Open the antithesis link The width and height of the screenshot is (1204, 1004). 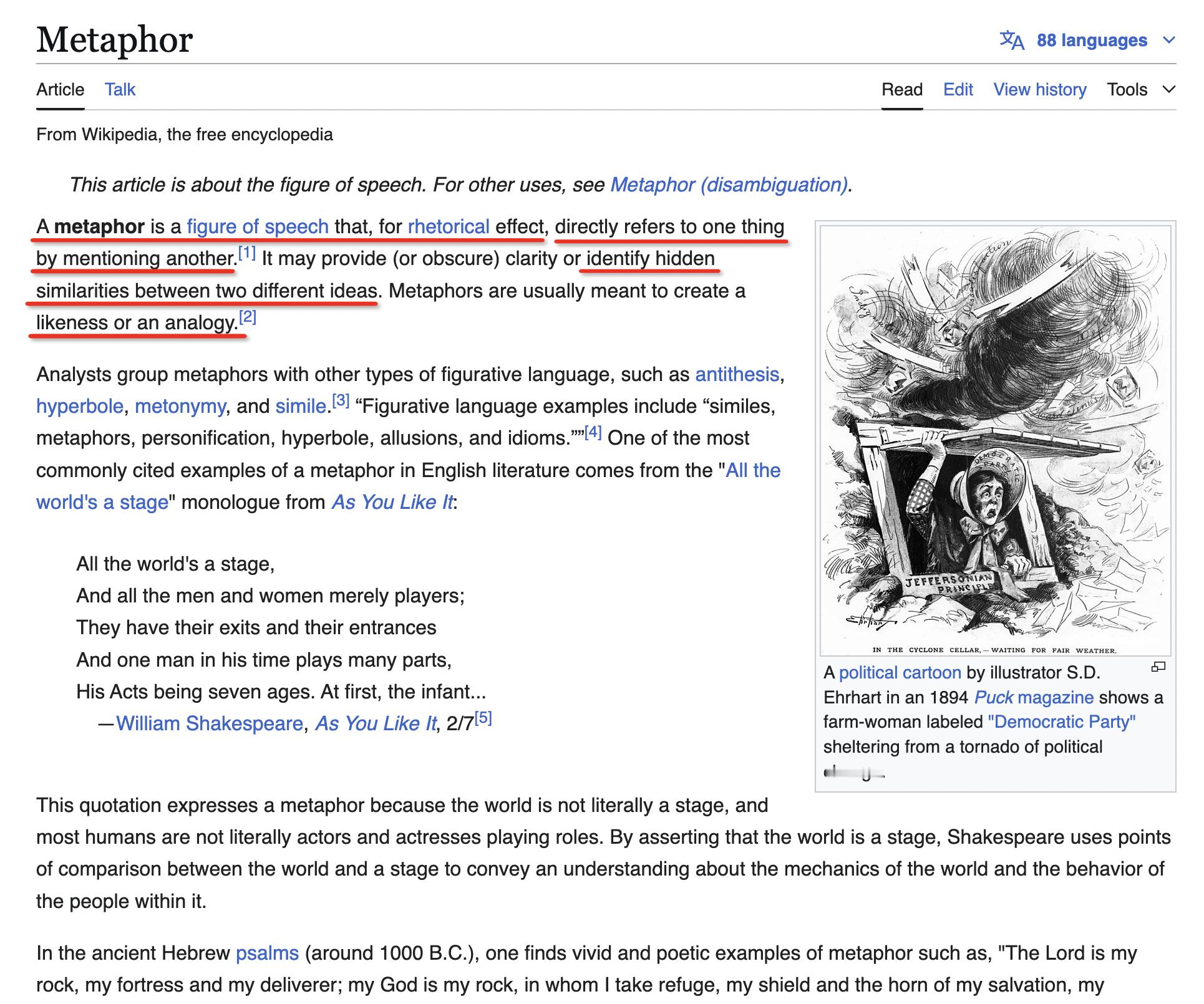[737, 374]
